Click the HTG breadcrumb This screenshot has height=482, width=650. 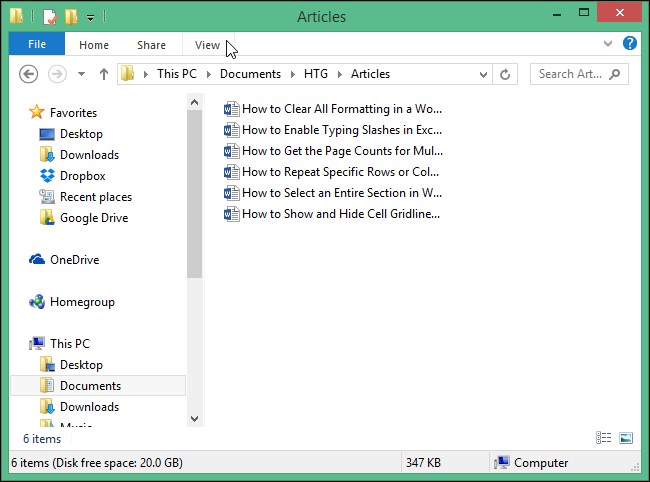click(316, 74)
